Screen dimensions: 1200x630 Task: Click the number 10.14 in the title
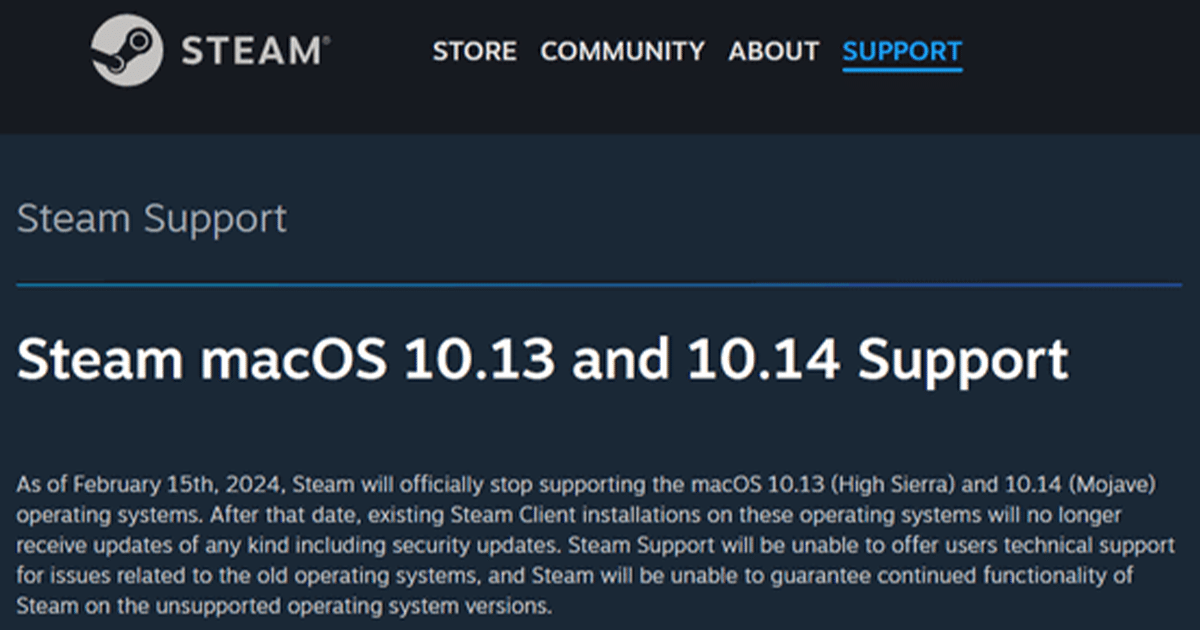coord(765,360)
